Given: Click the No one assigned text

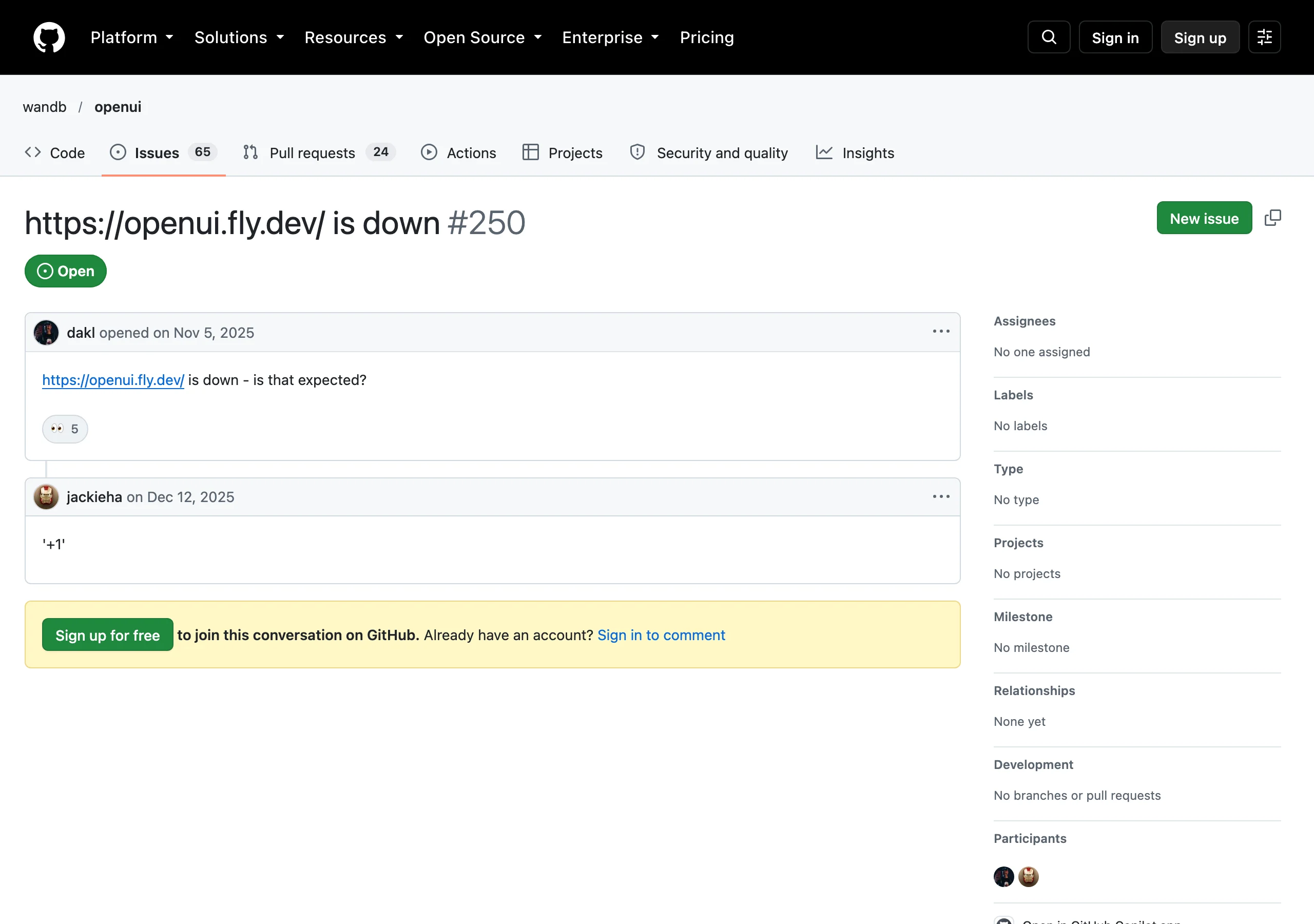Looking at the screenshot, I should pyautogui.click(x=1041, y=352).
